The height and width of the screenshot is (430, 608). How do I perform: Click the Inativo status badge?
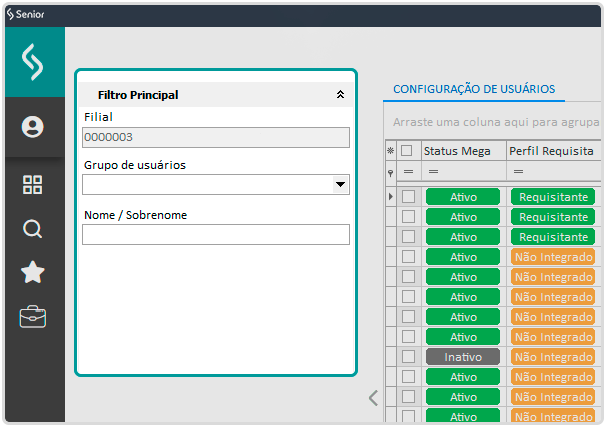coord(463,357)
